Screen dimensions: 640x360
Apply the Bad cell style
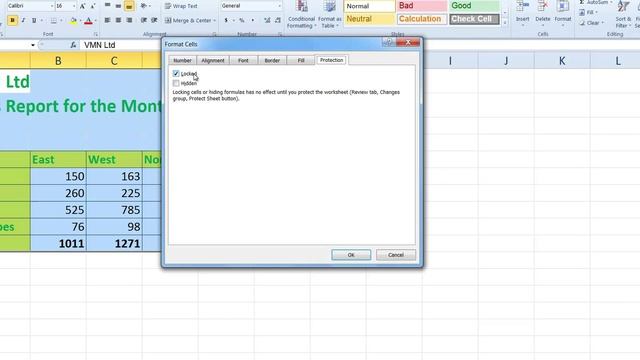(422, 6)
